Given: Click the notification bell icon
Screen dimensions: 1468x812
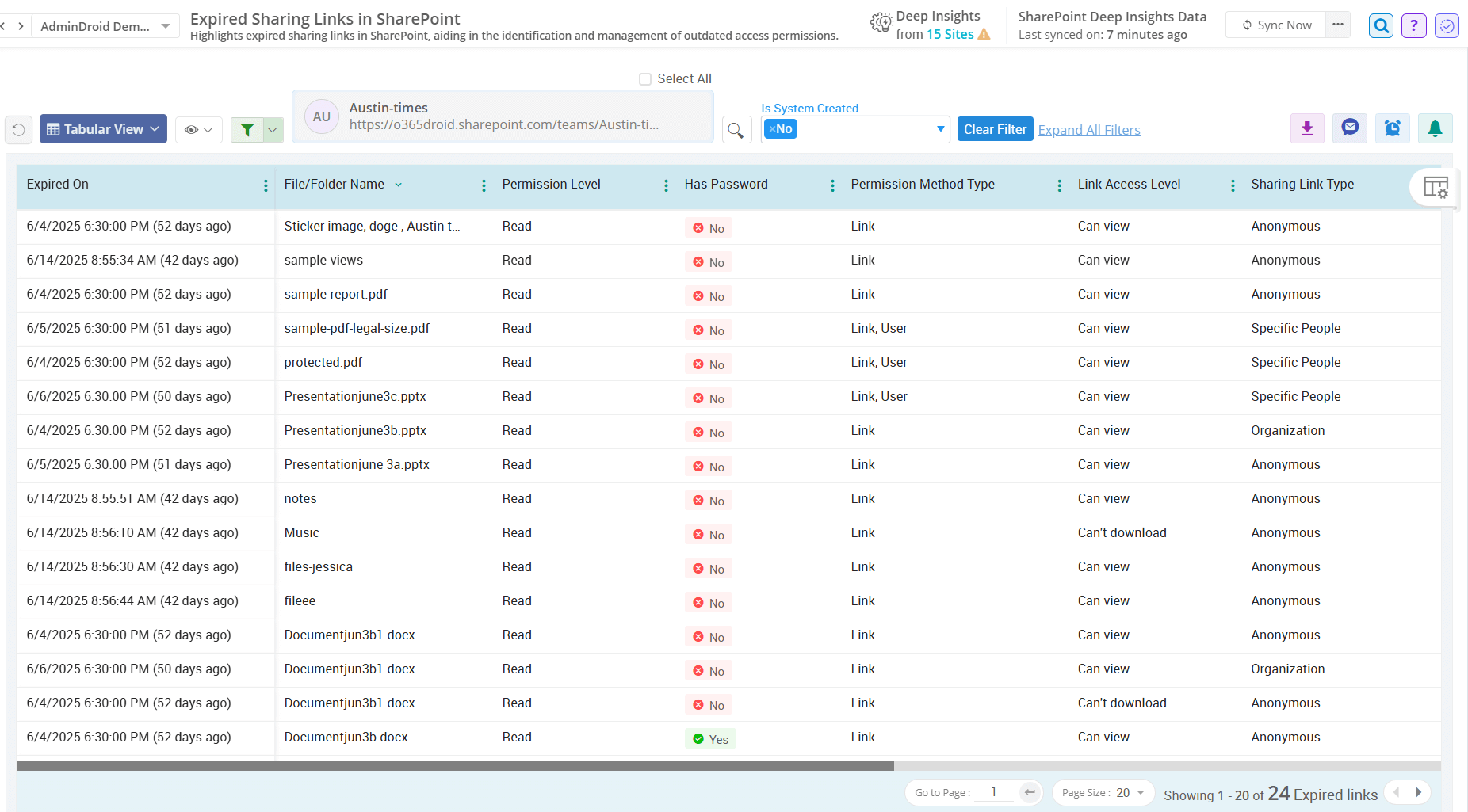Looking at the screenshot, I should pyautogui.click(x=1436, y=128).
